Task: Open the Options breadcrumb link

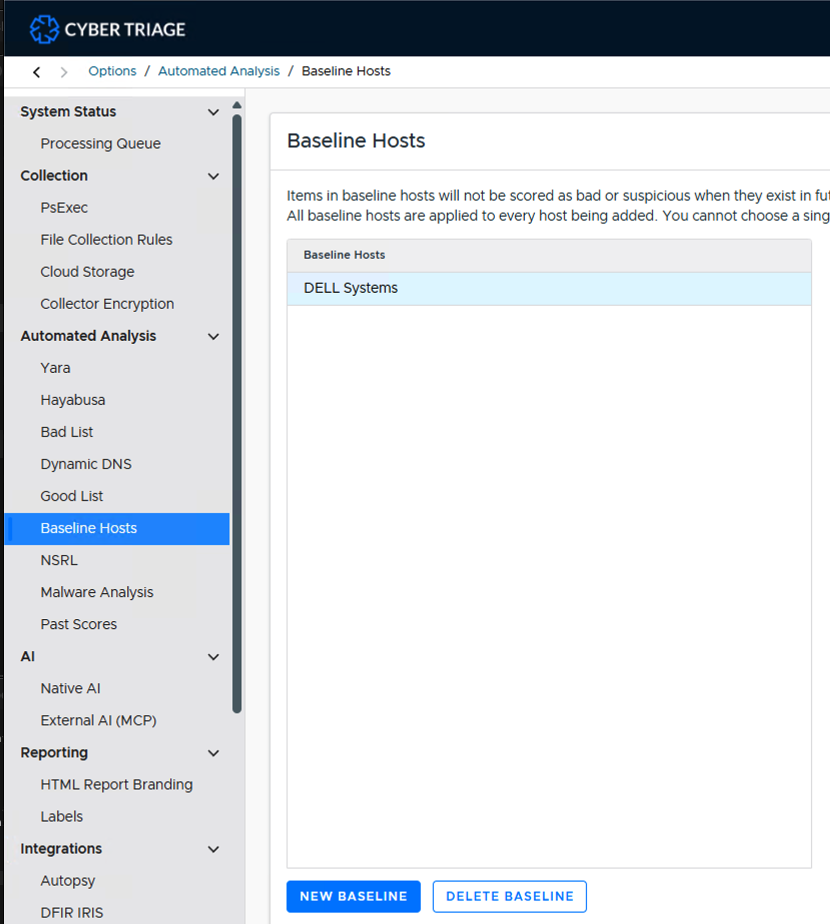Action: click(x=112, y=71)
